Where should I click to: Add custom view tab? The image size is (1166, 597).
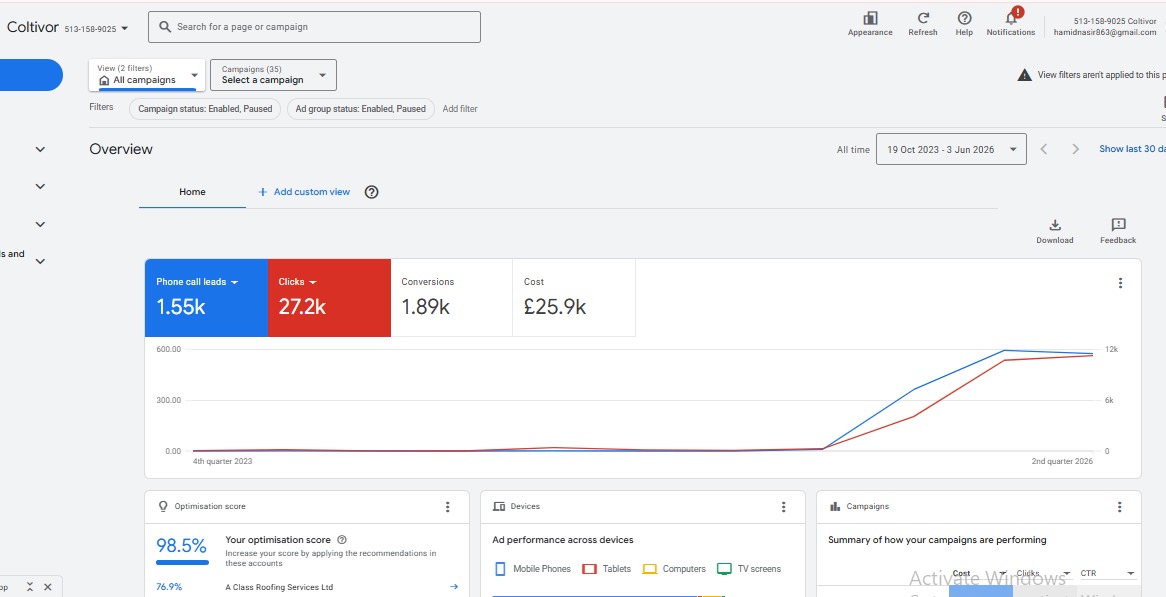[x=303, y=192]
